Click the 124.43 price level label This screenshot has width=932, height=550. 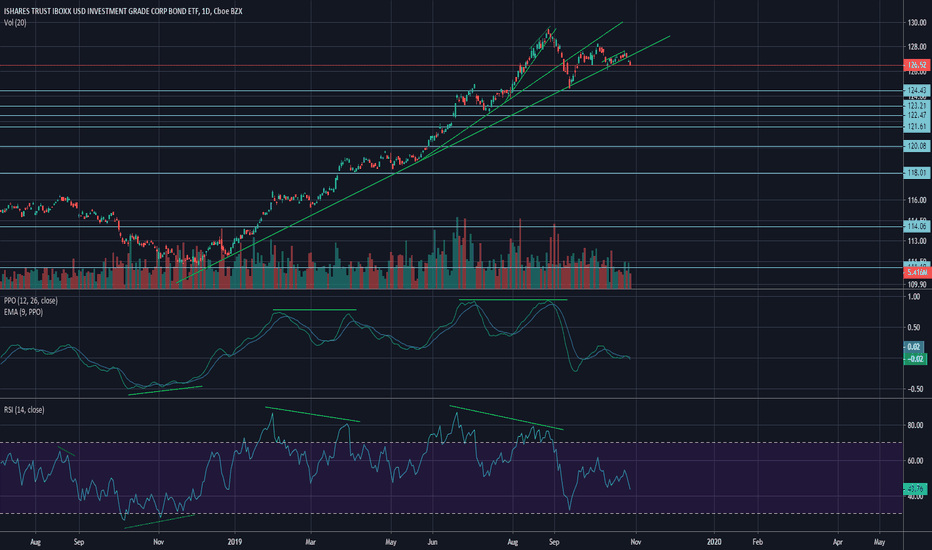point(916,90)
